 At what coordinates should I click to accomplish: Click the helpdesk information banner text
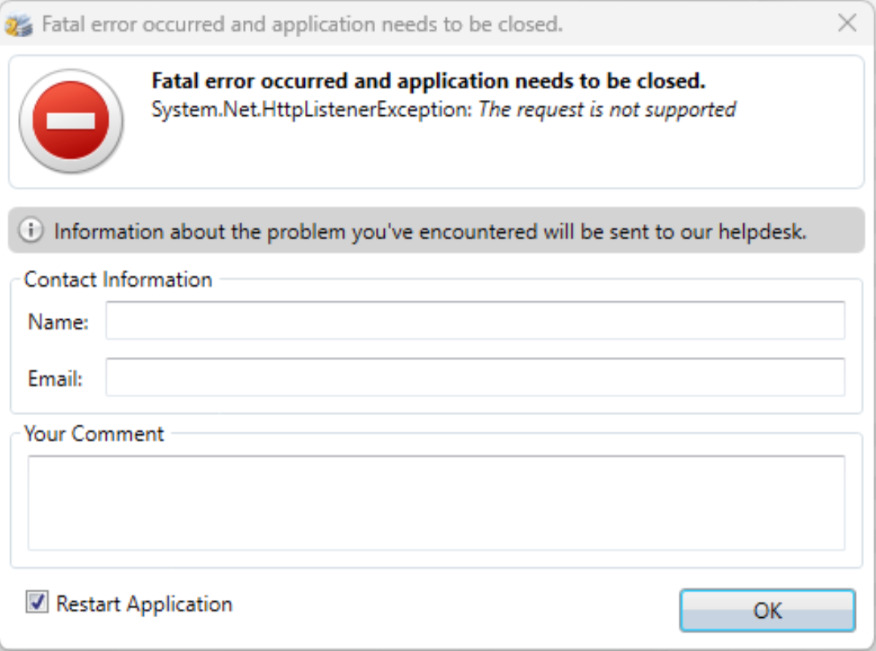(x=430, y=231)
